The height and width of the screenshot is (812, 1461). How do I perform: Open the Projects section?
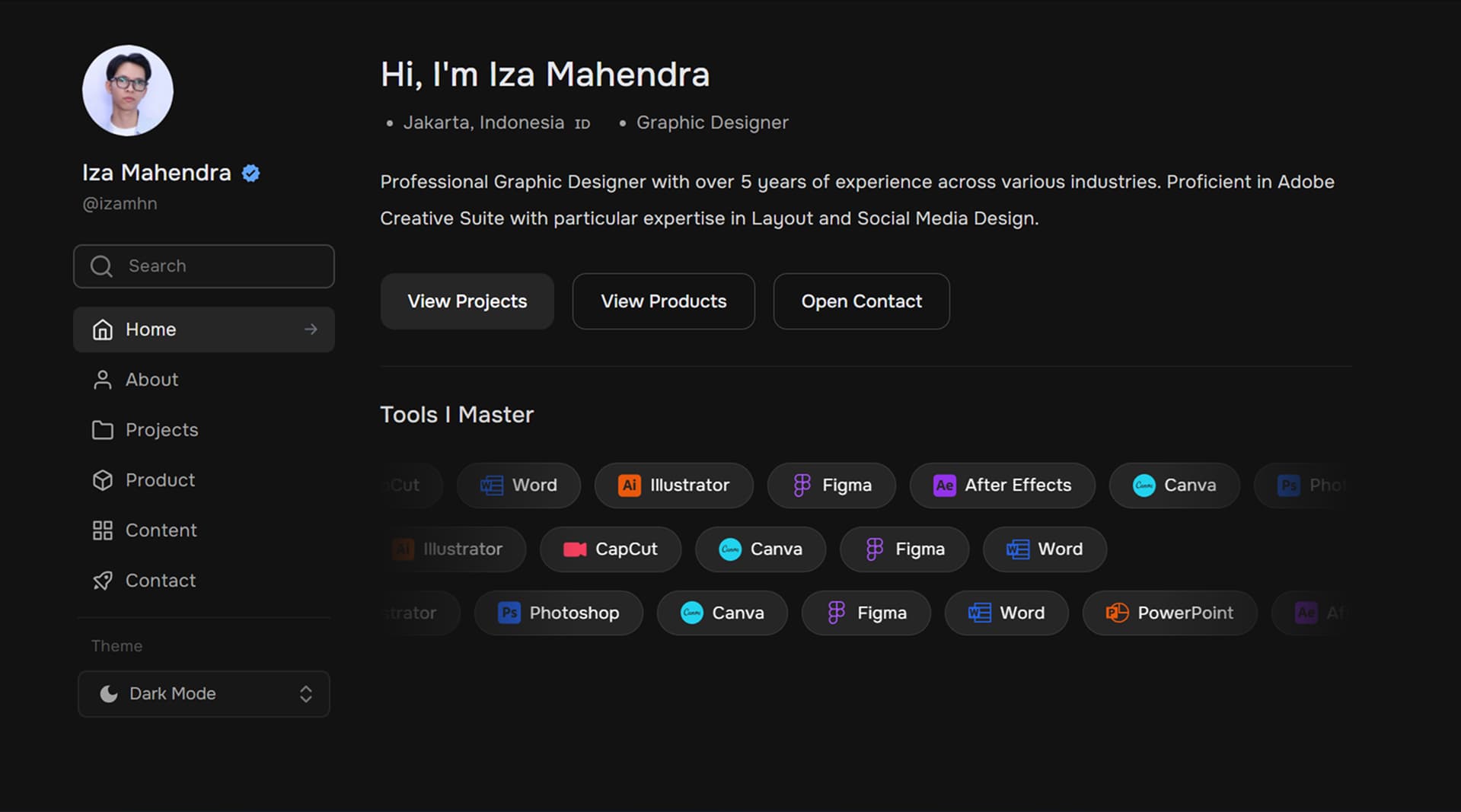pos(204,430)
